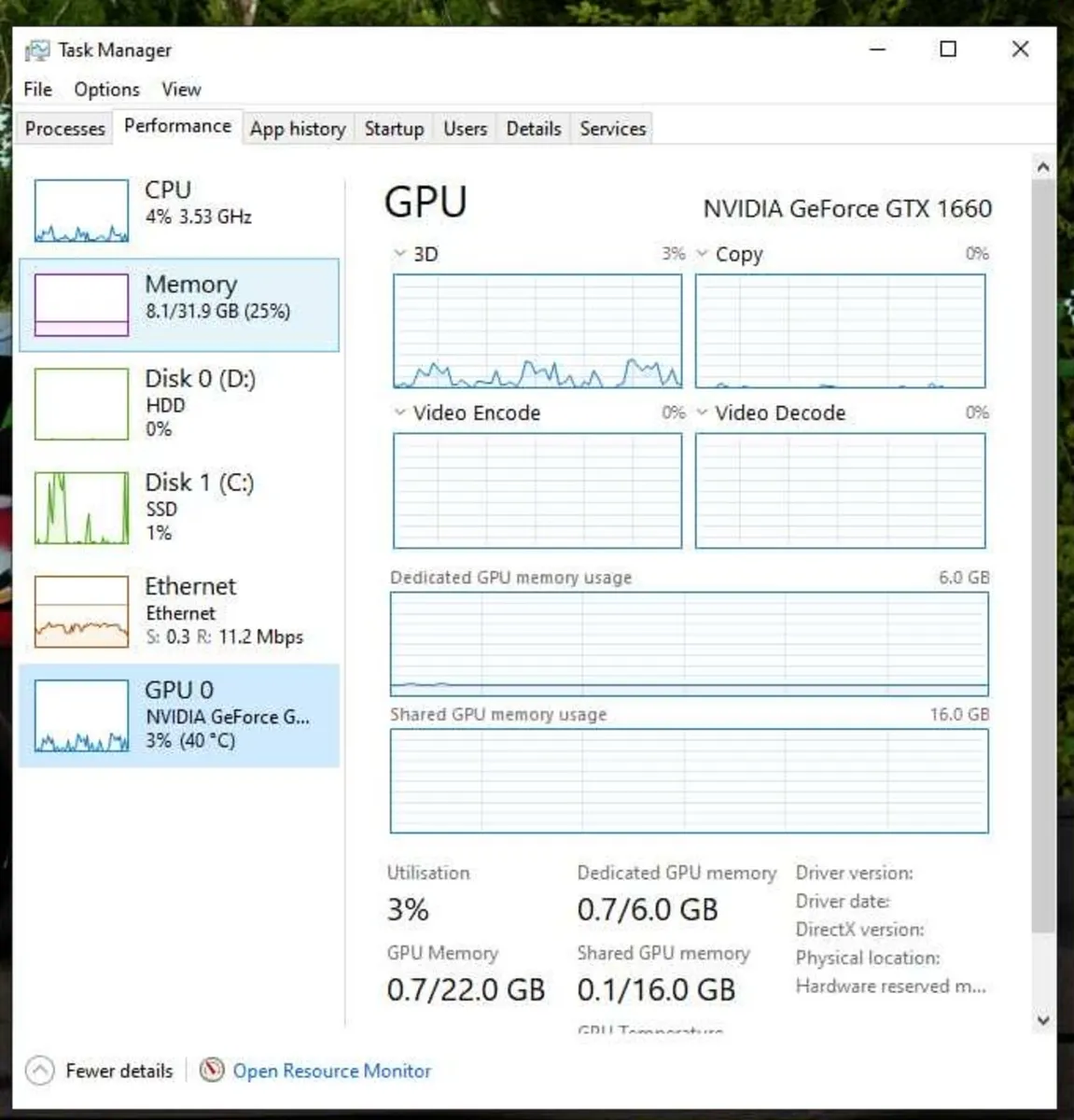The width and height of the screenshot is (1074, 1120).
Task: Select the GPU 0 mini graph
Action: 81,716
